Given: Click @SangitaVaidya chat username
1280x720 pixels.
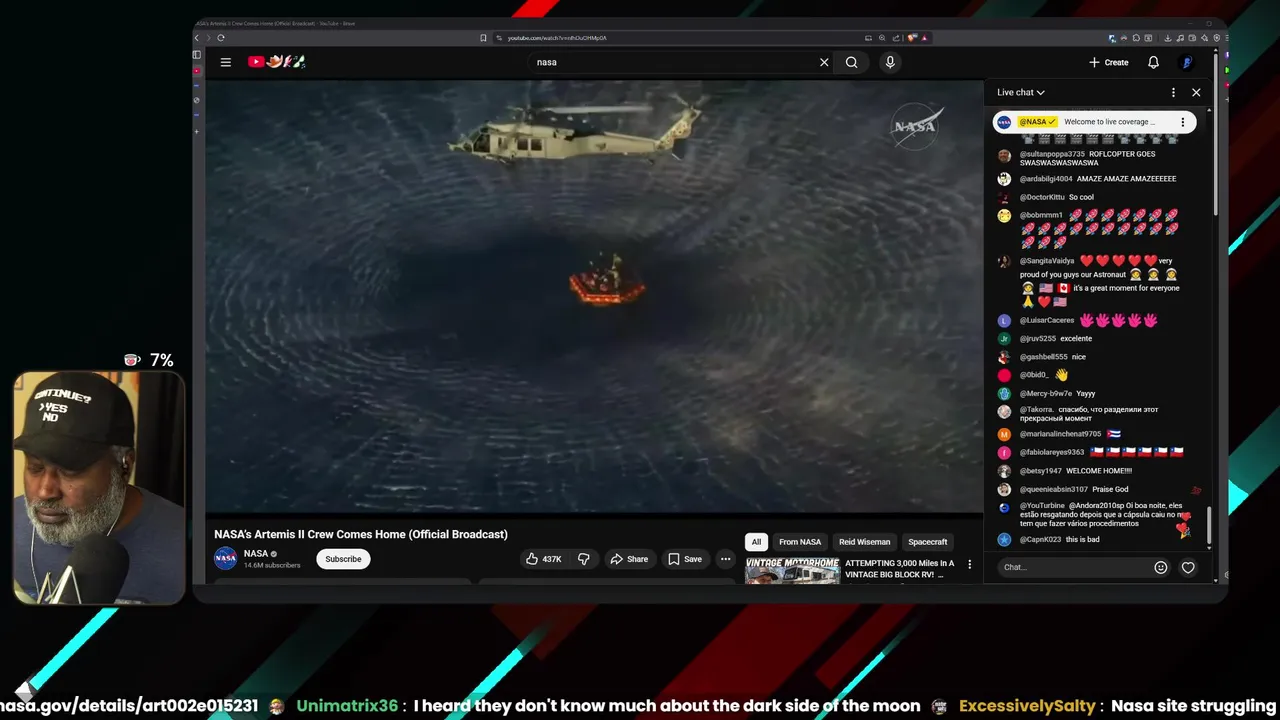Looking at the screenshot, I should [x=1047, y=261].
